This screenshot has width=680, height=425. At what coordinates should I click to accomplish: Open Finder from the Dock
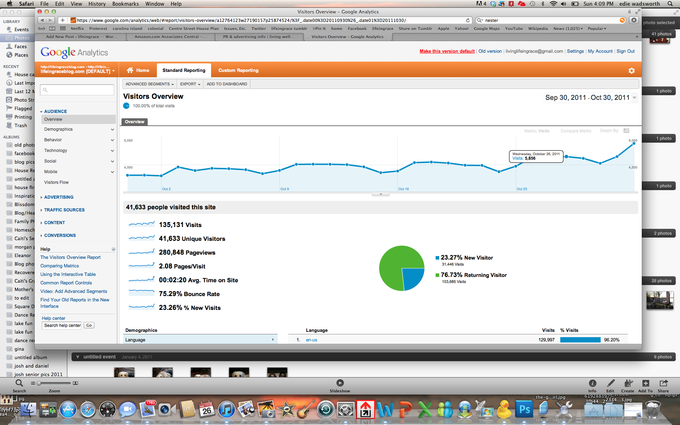tap(29, 409)
